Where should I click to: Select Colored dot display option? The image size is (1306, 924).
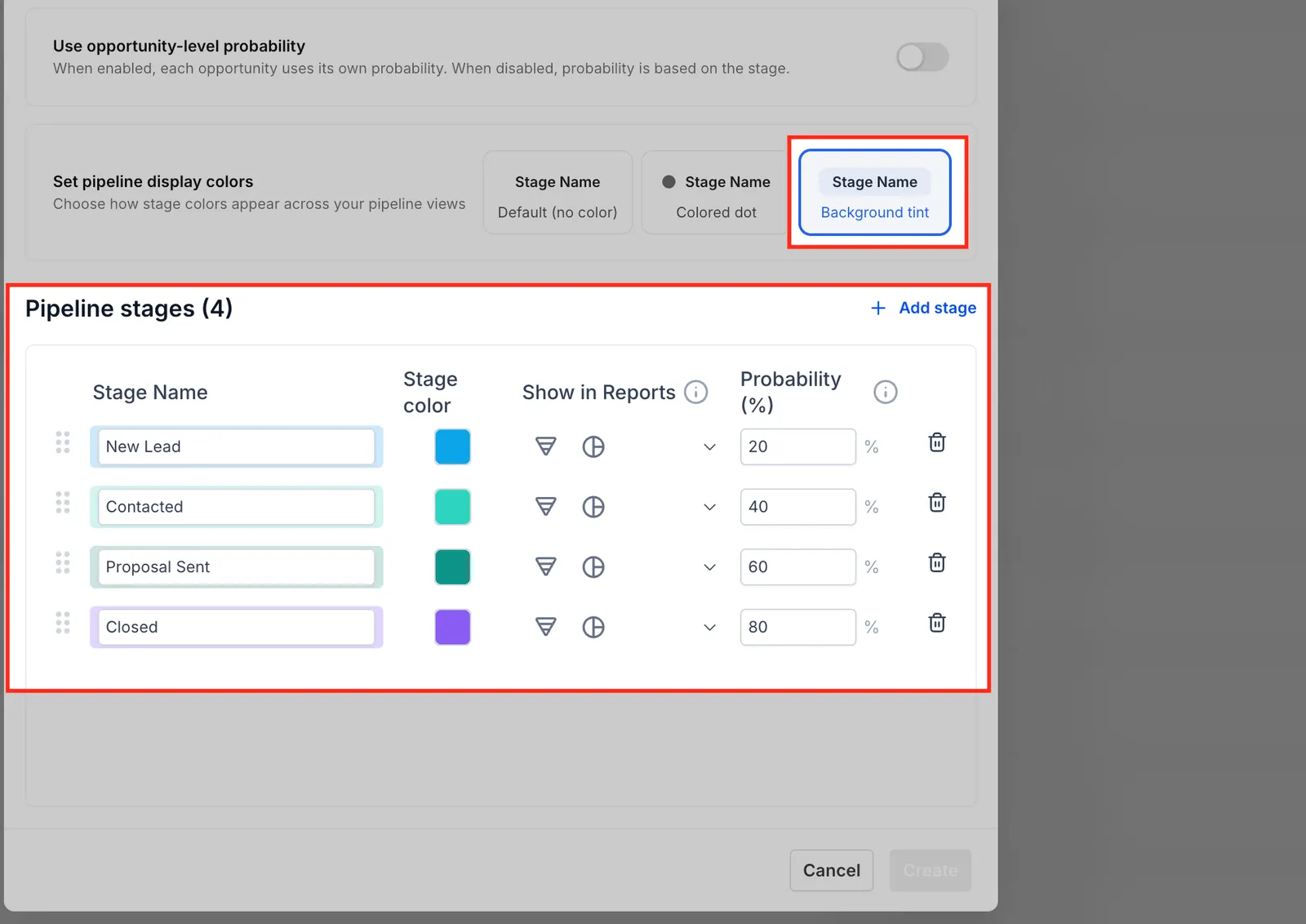click(715, 193)
